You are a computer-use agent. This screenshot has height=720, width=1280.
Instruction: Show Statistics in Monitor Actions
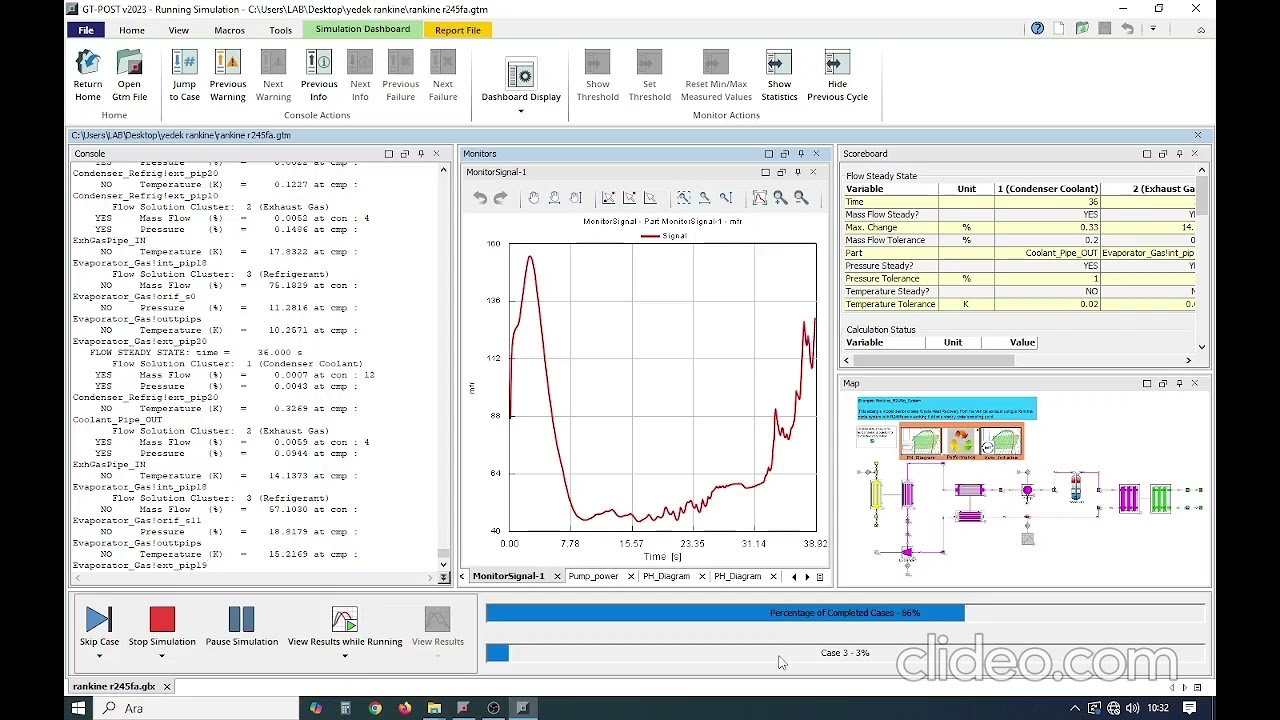click(779, 76)
